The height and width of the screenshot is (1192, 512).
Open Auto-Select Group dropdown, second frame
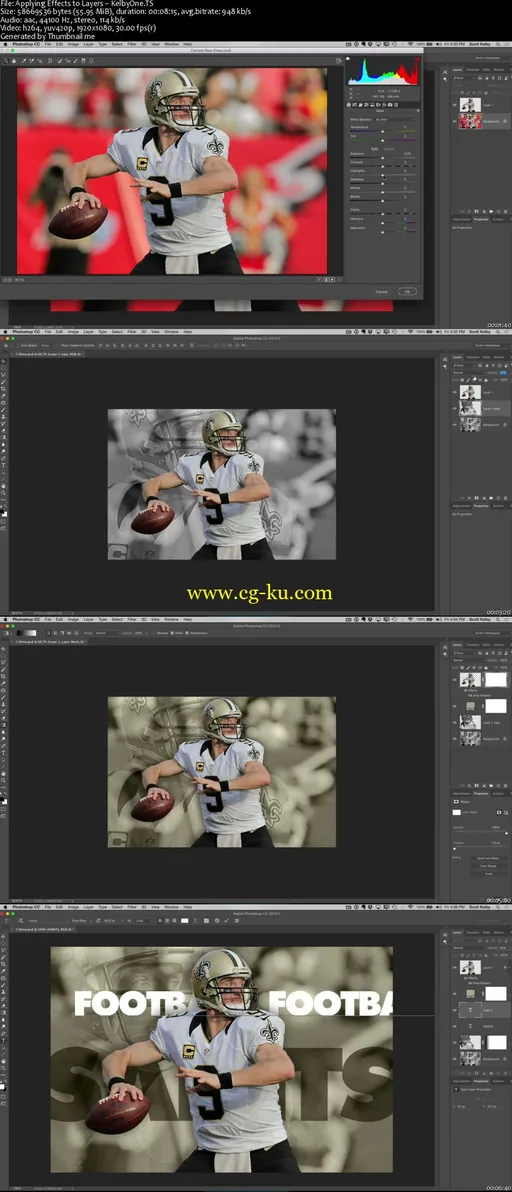46,345
